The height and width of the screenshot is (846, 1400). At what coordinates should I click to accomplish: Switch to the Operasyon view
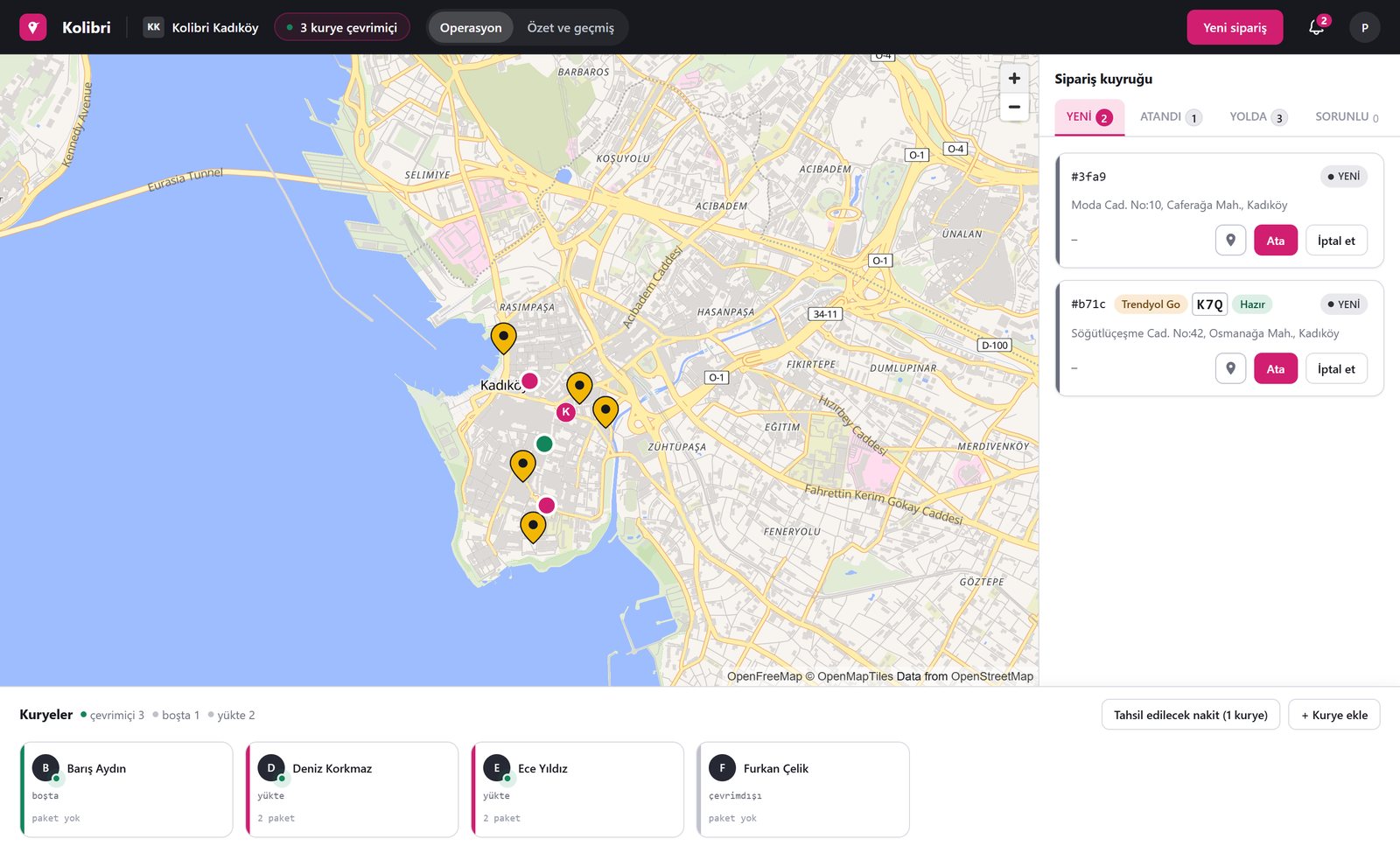click(471, 27)
